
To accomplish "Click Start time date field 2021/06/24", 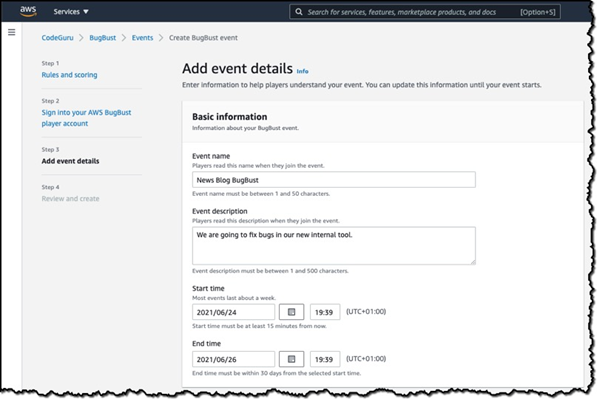I will coord(233,312).
